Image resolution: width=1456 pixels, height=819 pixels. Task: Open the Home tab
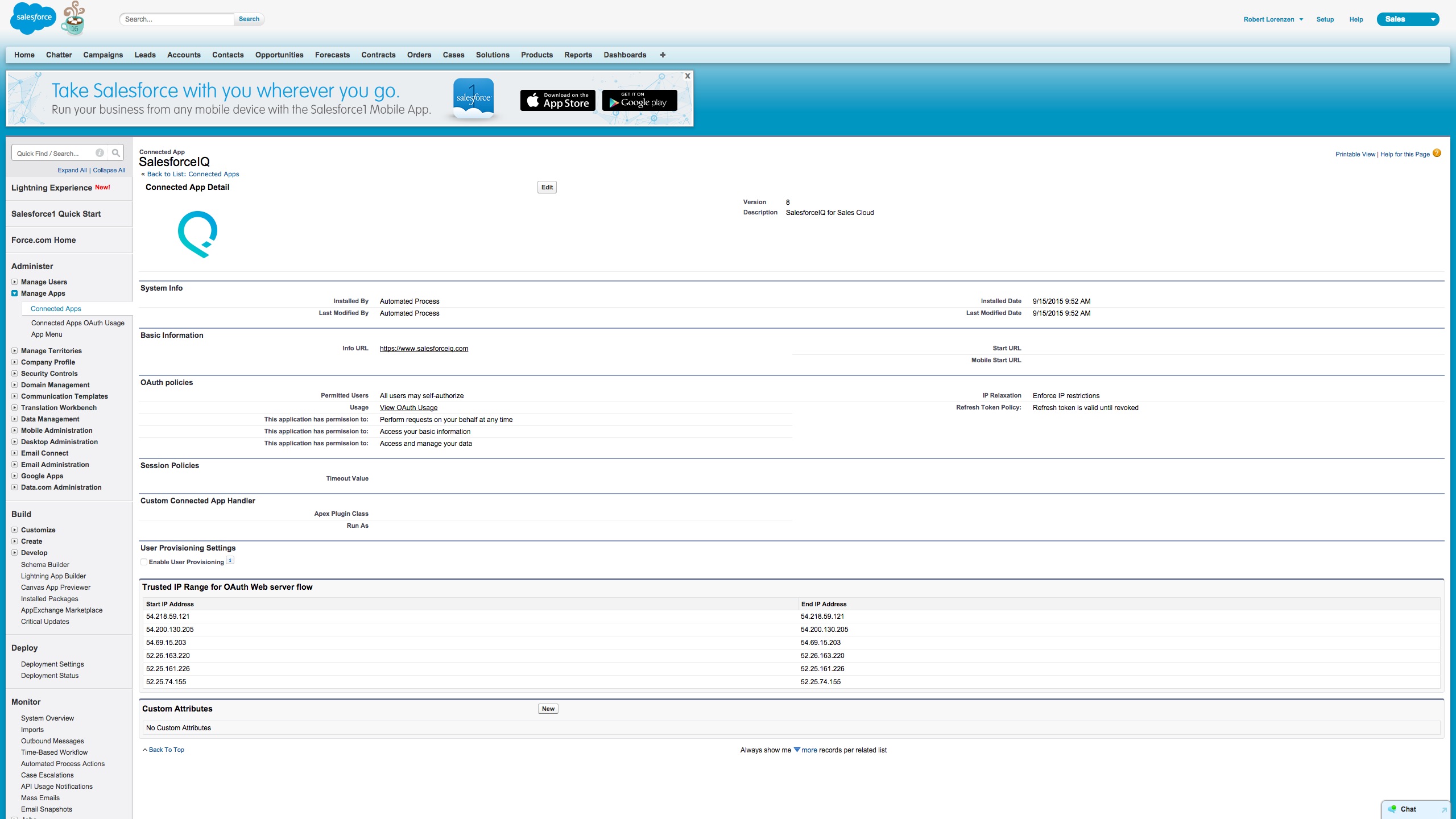(24, 55)
